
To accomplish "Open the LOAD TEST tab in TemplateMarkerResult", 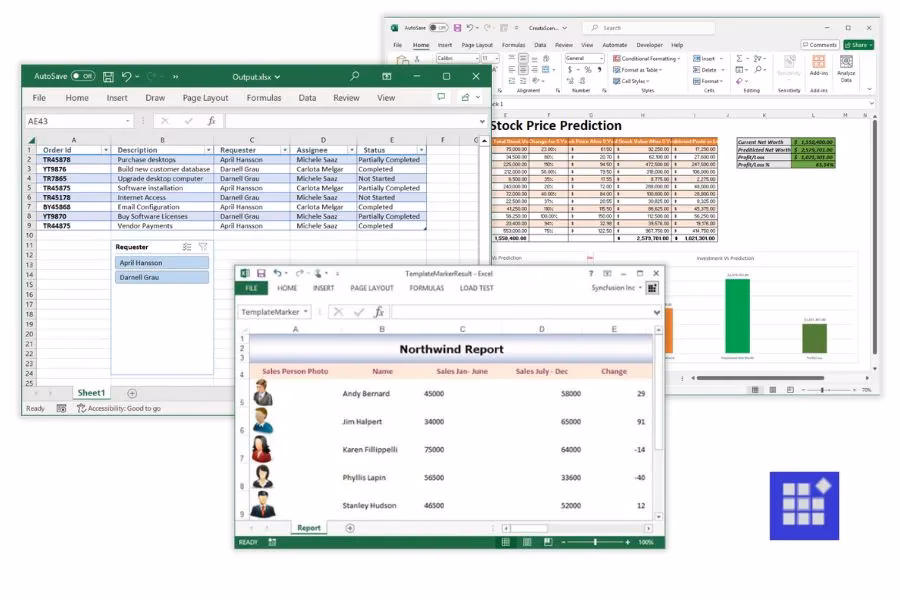I will (x=475, y=288).
